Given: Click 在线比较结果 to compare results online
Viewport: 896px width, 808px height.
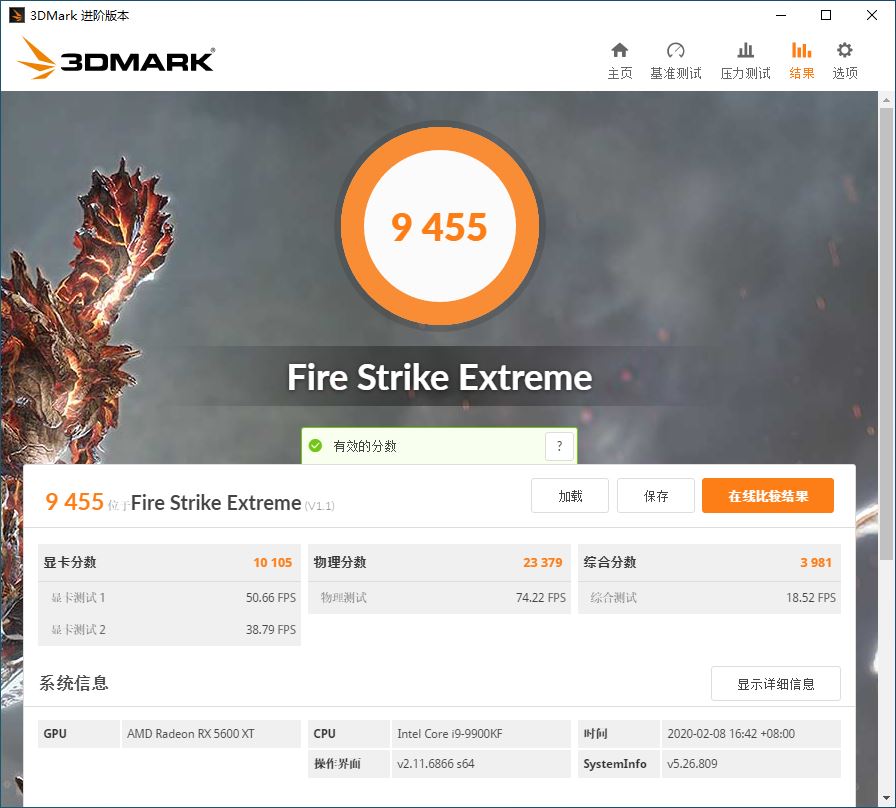Looking at the screenshot, I should pyautogui.click(x=768, y=495).
